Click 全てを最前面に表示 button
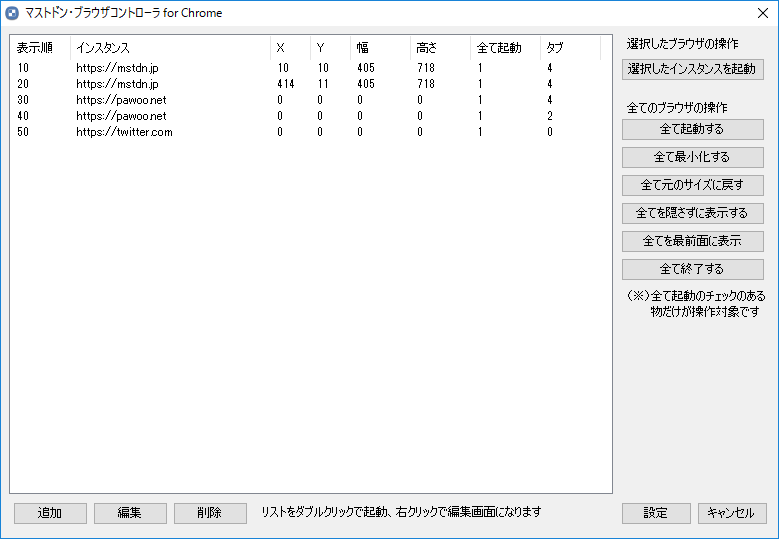This screenshot has height=539, width=779. pos(693,241)
